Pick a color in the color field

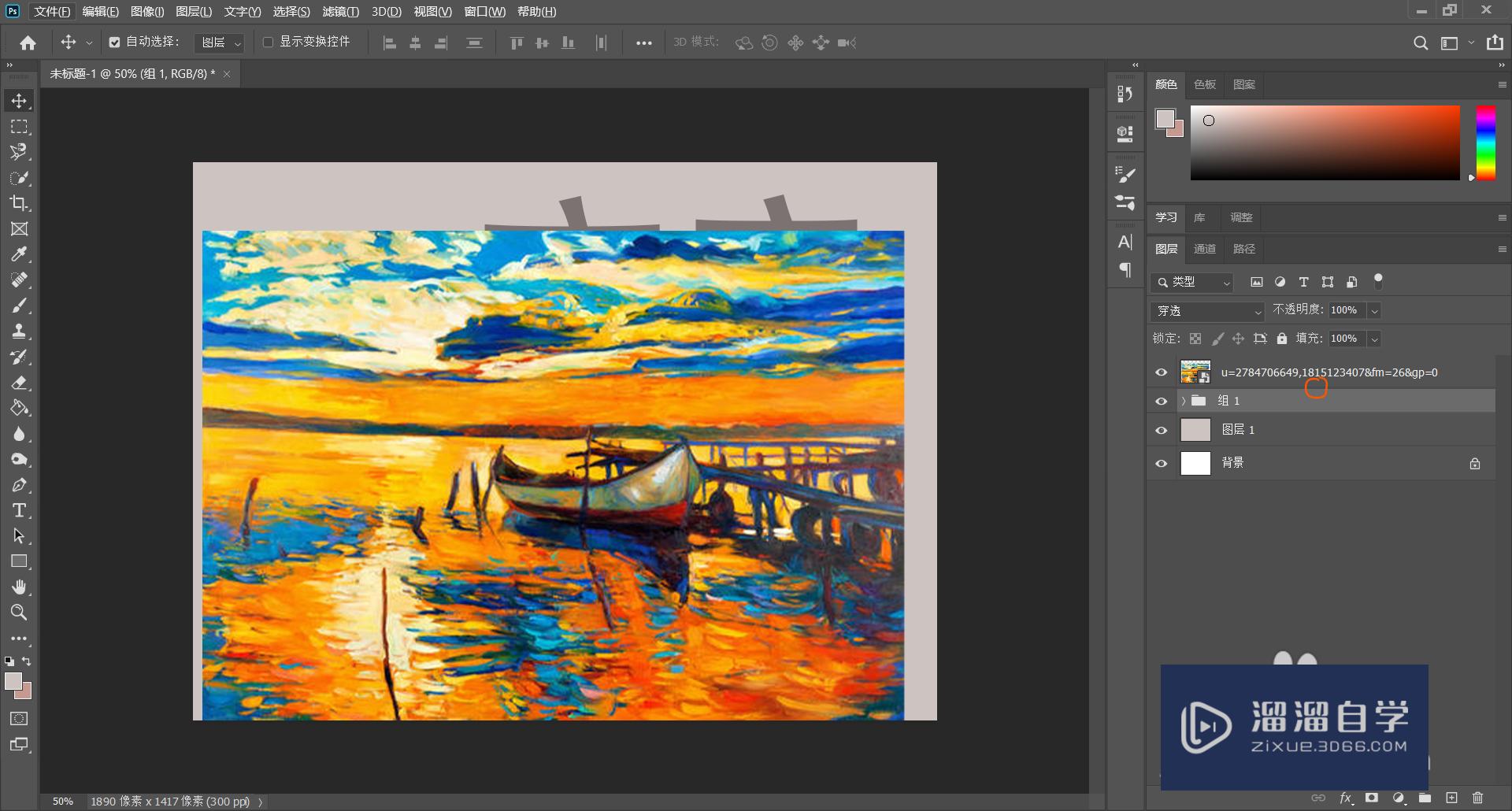1325,143
